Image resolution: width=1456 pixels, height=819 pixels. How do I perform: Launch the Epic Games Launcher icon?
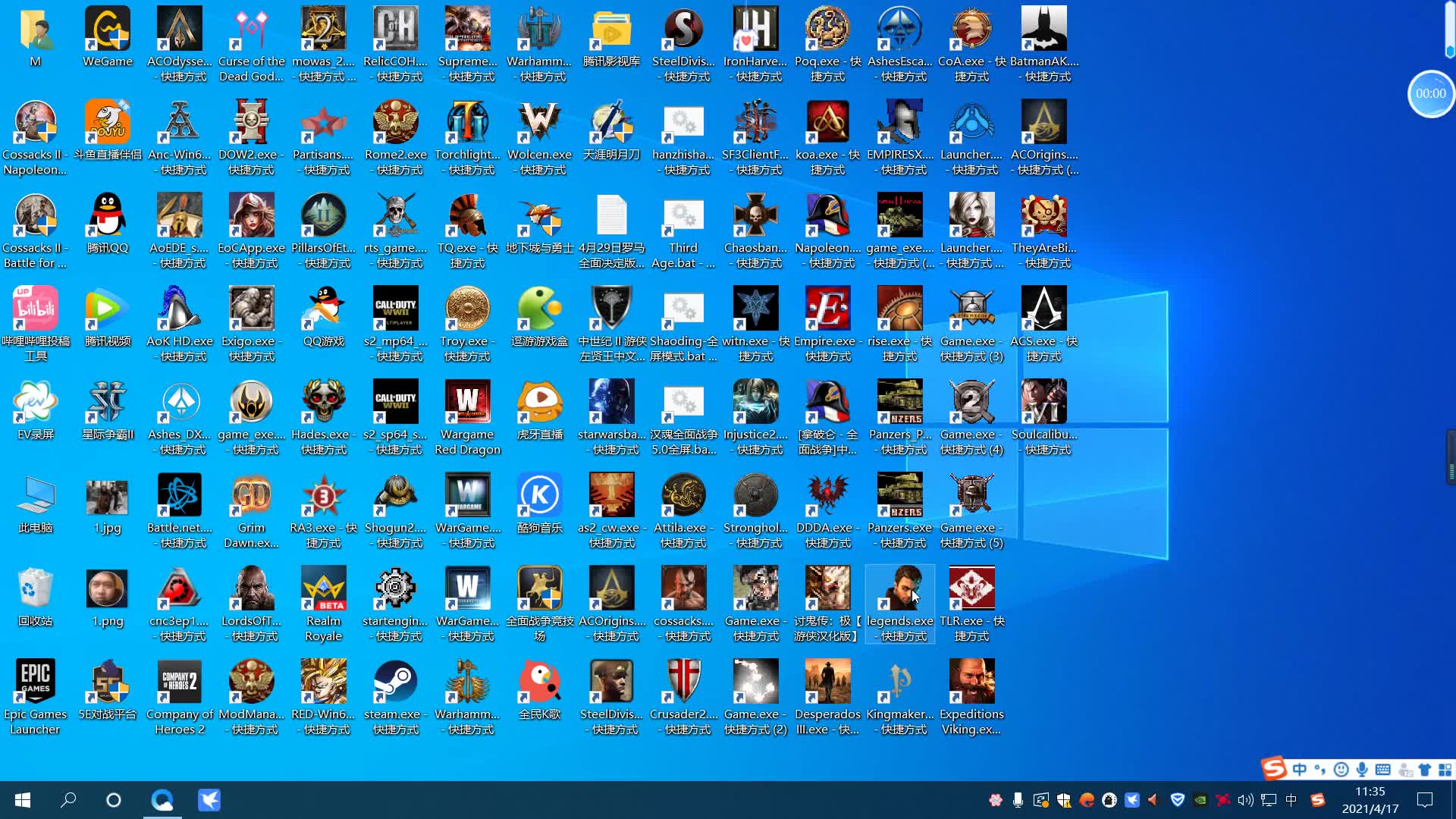[36, 697]
